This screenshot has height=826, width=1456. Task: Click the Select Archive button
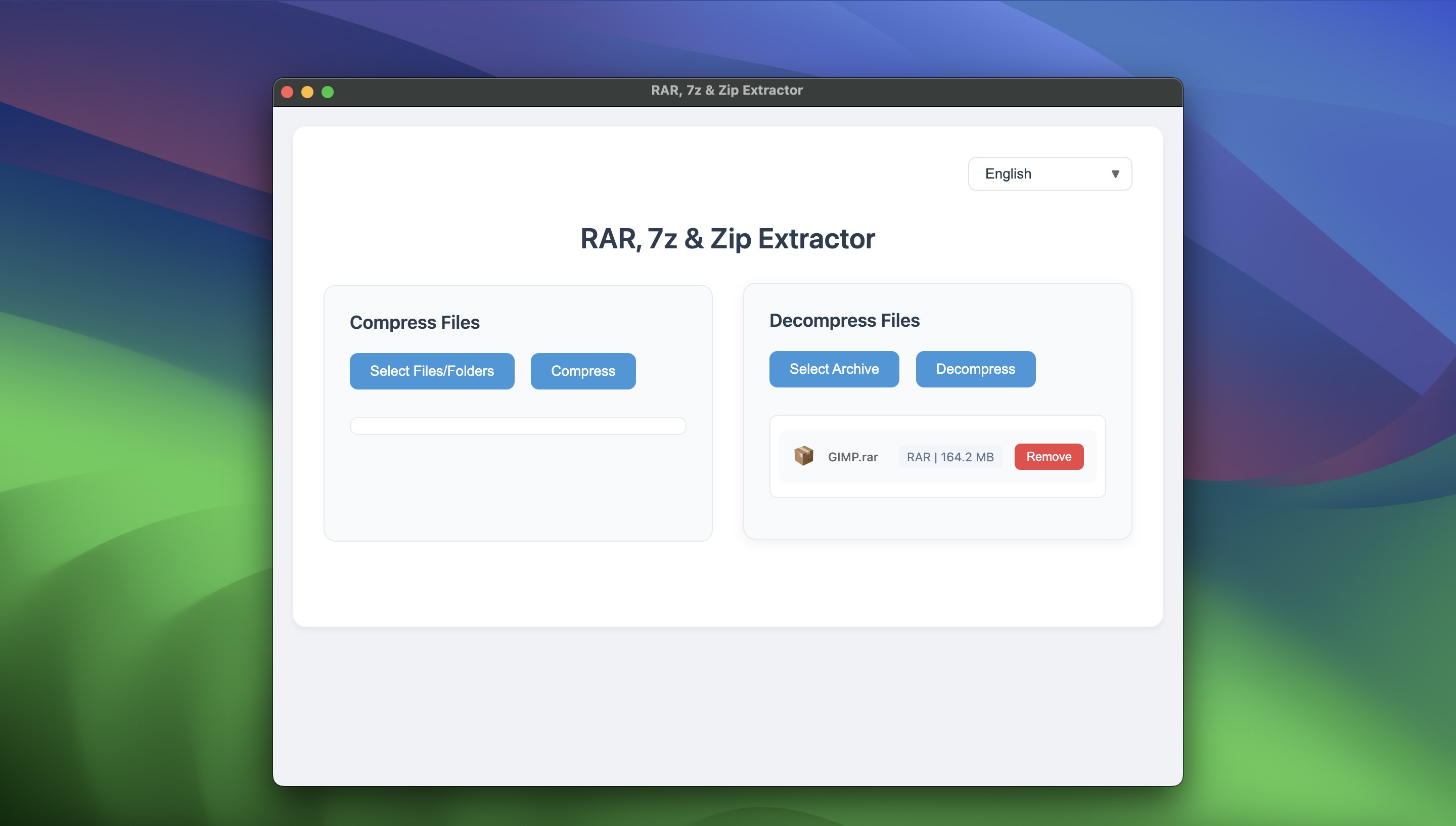[834, 369]
